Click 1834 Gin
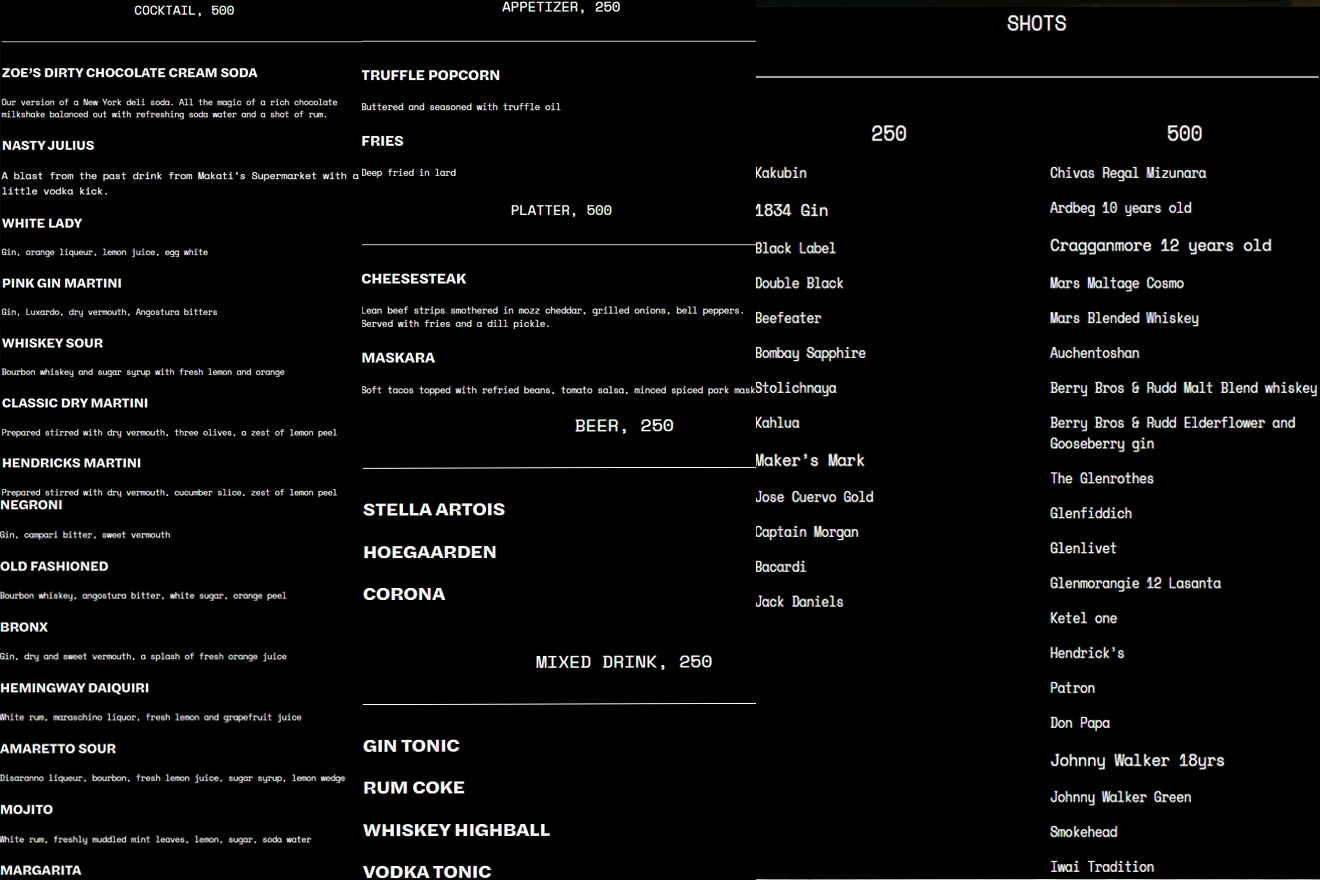 pyautogui.click(x=792, y=211)
